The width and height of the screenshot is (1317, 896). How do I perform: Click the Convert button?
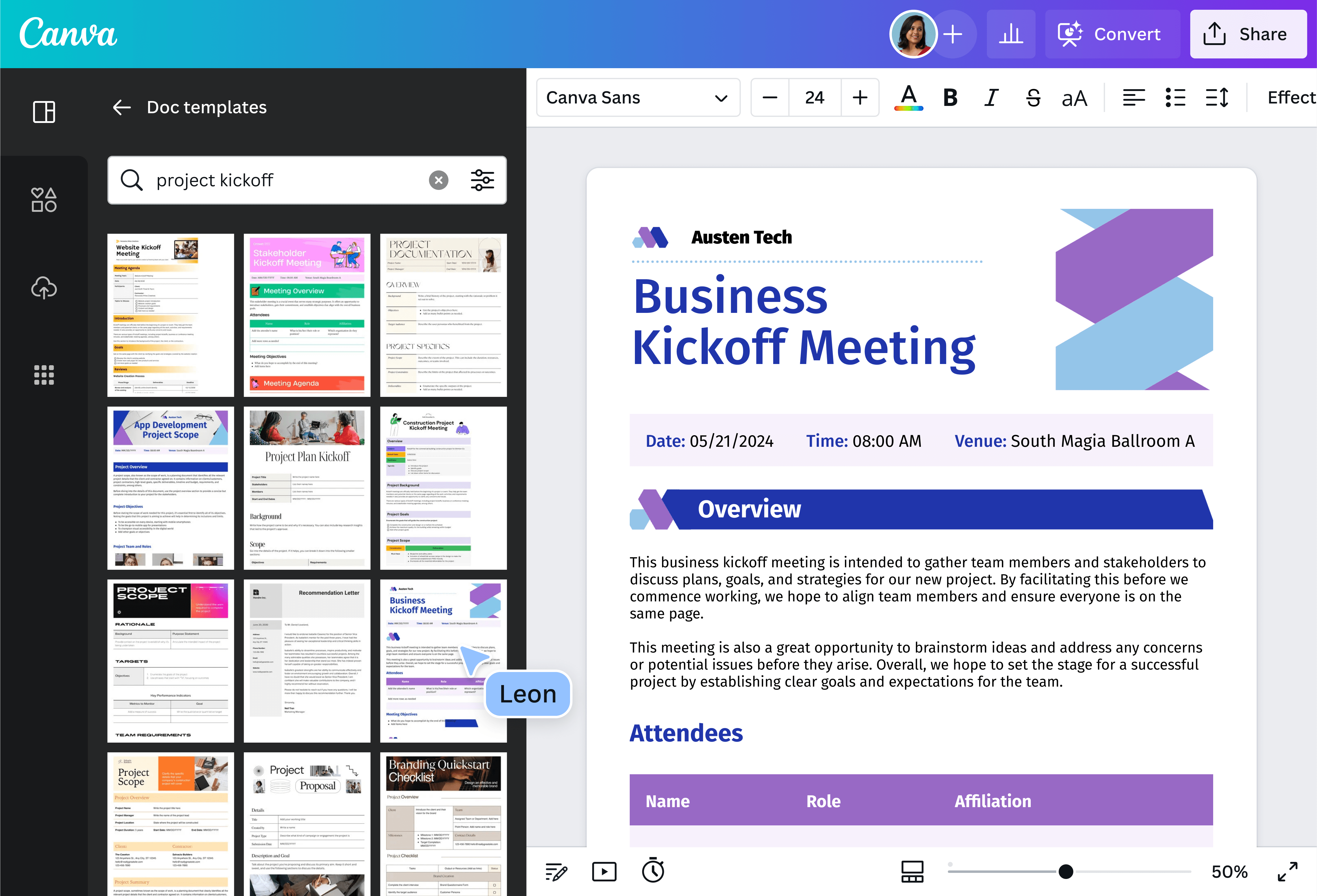click(1112, 34)
